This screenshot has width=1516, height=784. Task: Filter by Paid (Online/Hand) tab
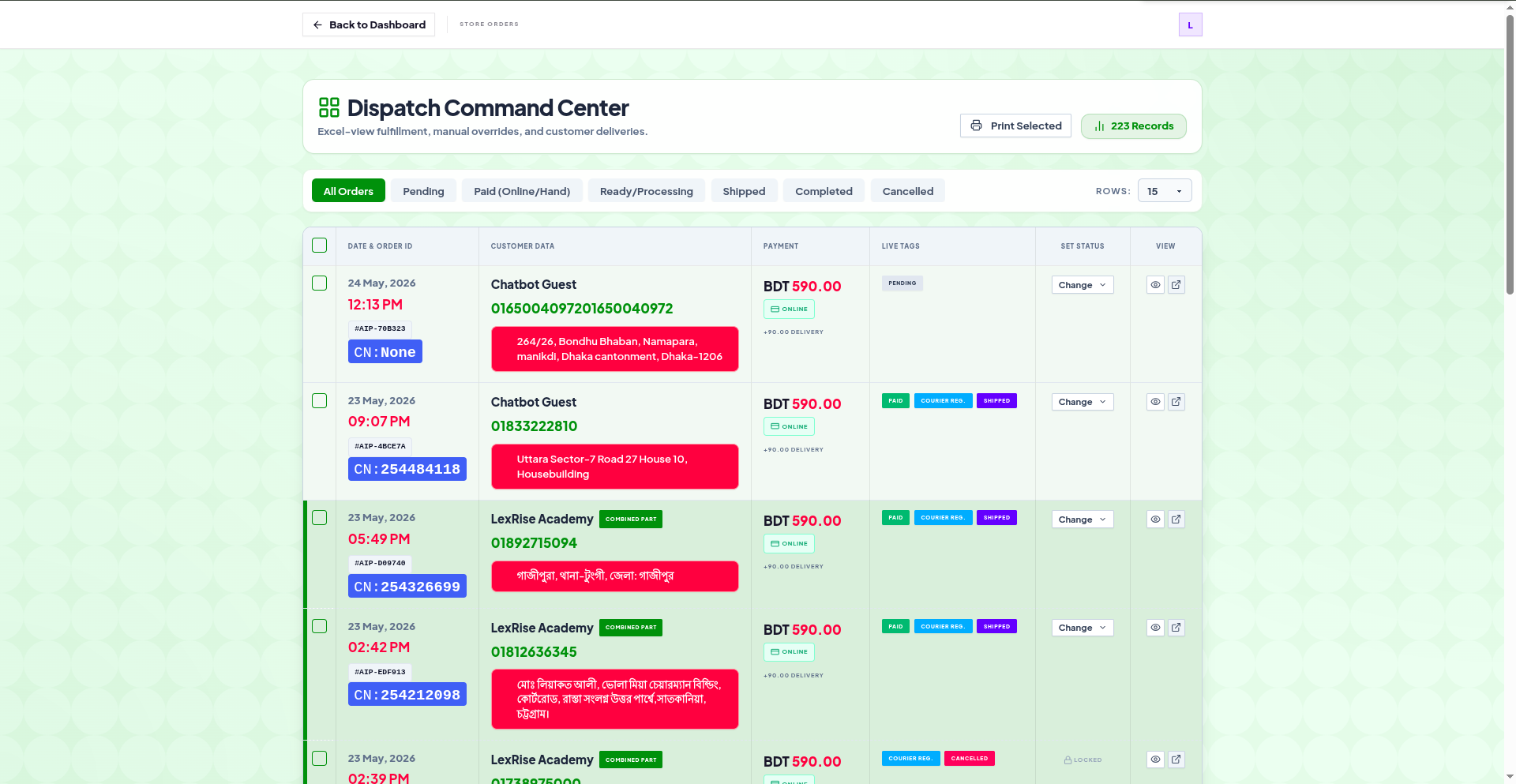tap(522, 191)
